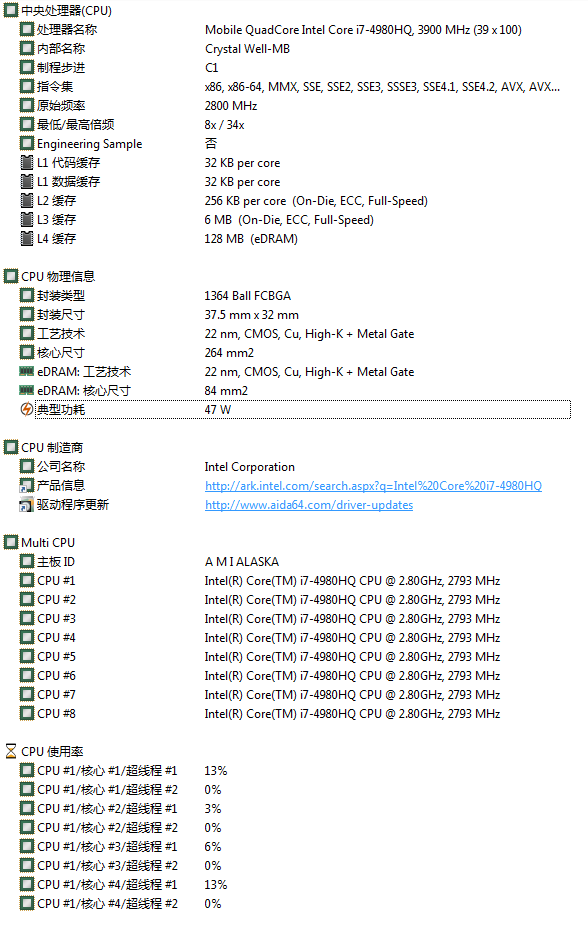Open the aida64.com driver-updates link
Screen dimensions: 588x928
[x=309, y=505]
